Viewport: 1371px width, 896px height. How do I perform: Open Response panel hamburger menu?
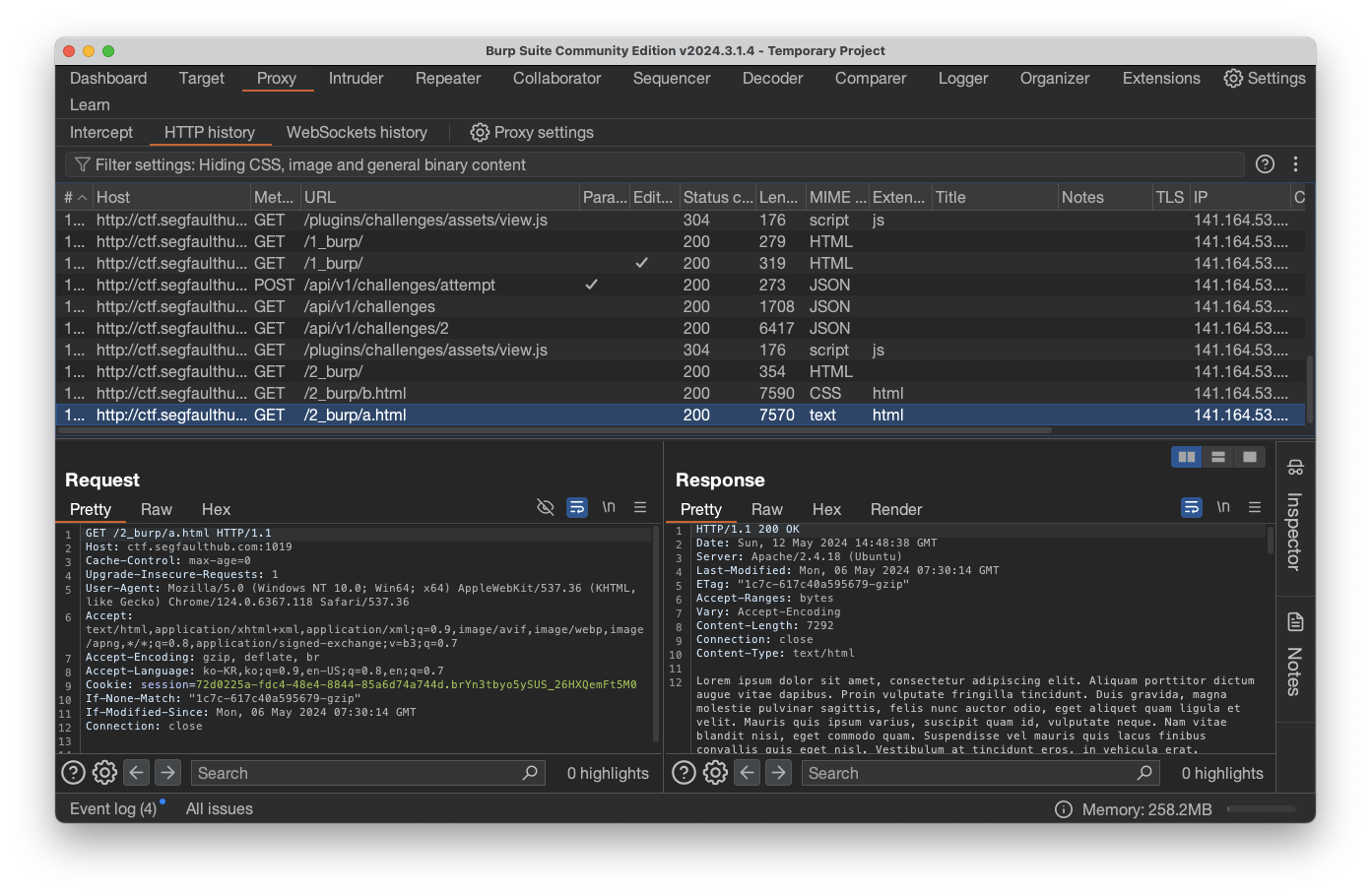(x=1255, y=507)
